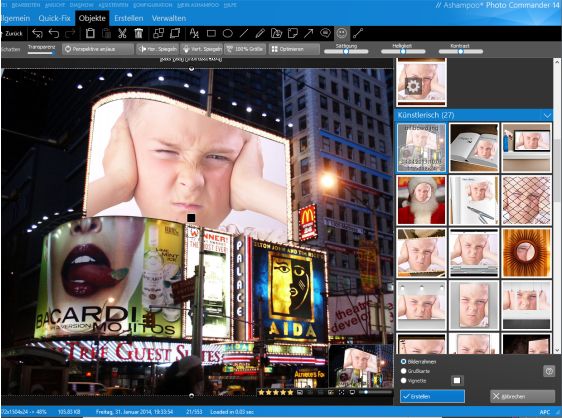Screen dimensions: 562x418
Task: Click the Kontrast slider
Action: coord(461,52)
